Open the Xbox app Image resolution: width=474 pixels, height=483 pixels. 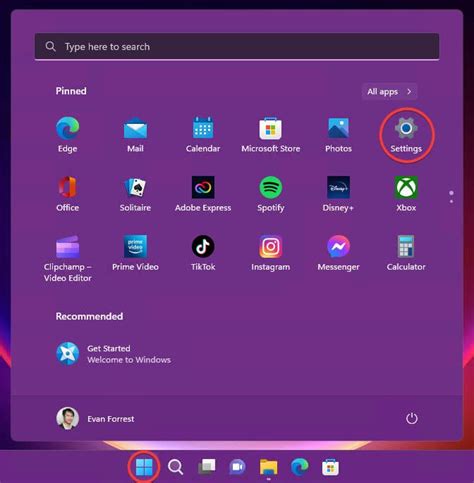[406, 194]
